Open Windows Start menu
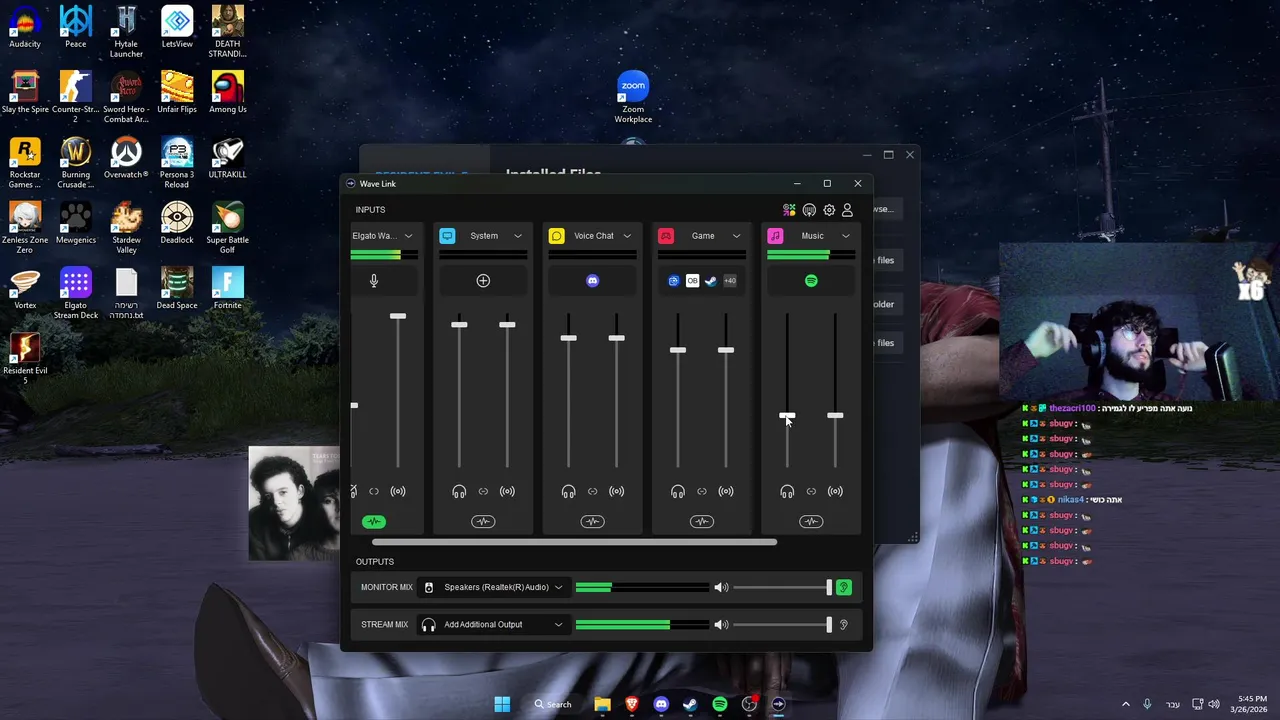The image size is (1280, 720). 502,704
